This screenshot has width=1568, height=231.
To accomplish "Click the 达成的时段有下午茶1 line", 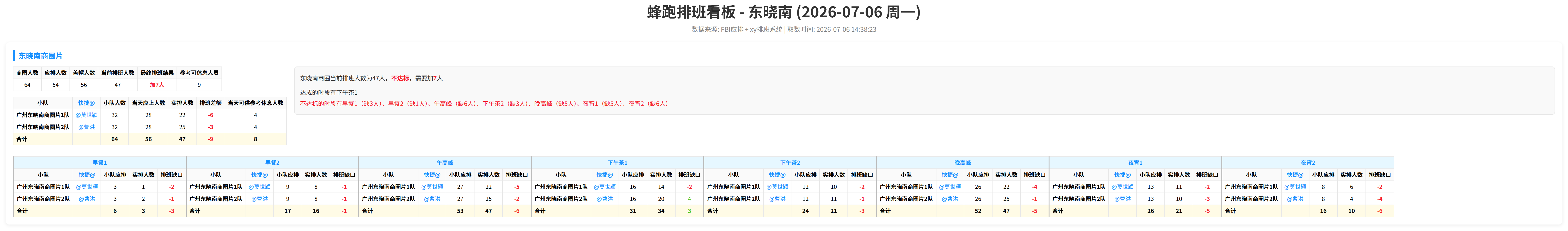I will coord(329,93).
